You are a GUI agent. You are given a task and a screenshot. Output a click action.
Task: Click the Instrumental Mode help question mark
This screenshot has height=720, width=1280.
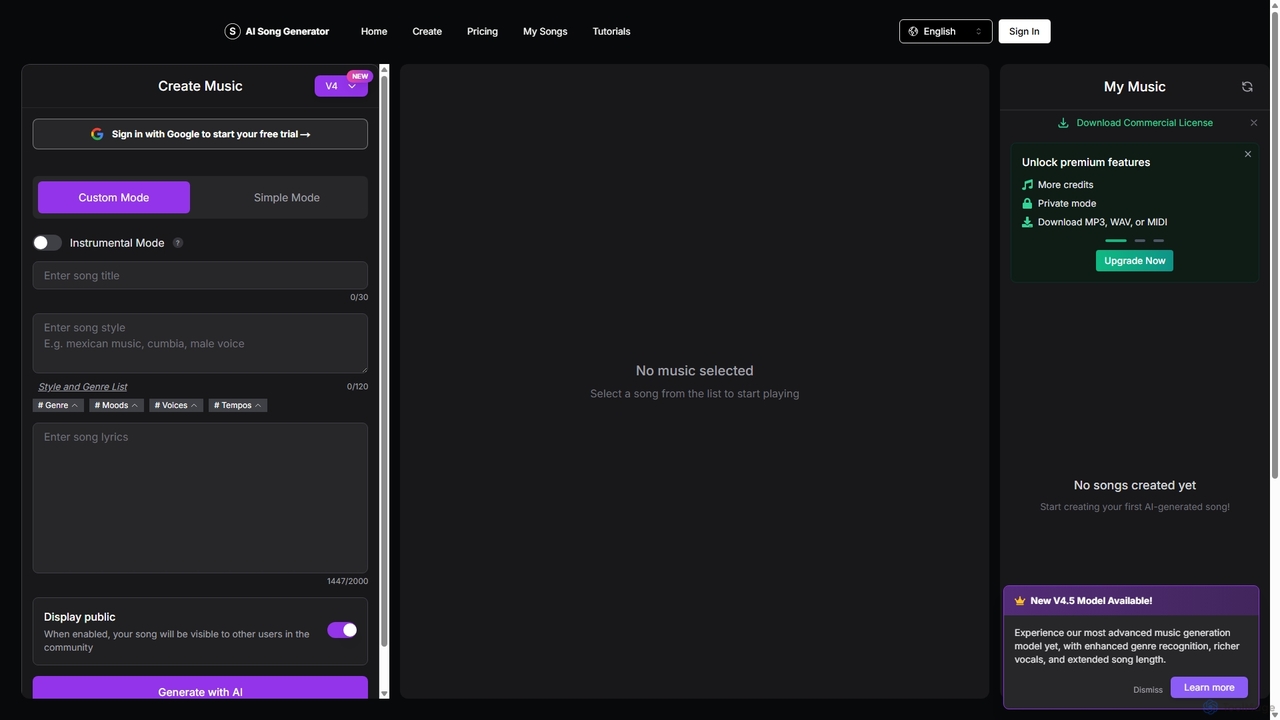[x=178, y=243]
